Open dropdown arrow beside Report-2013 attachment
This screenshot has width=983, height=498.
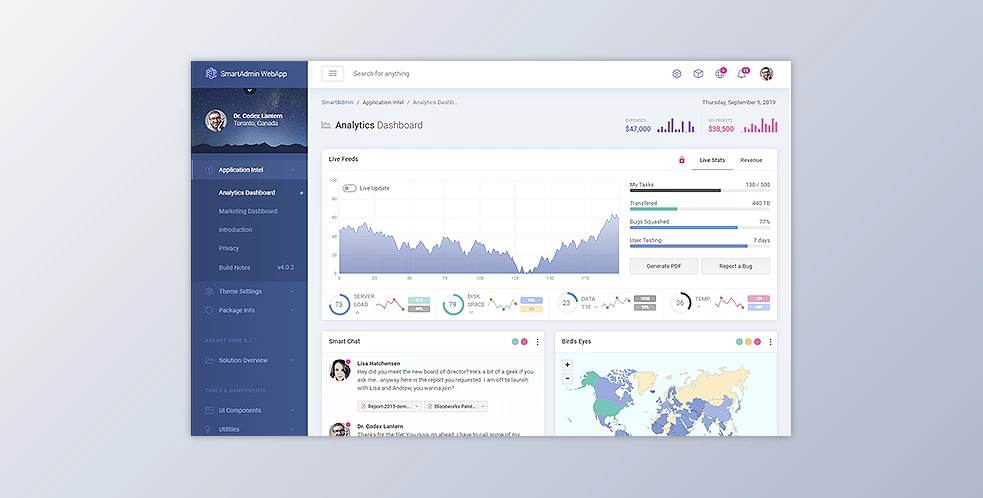click(x=417, y=406)
